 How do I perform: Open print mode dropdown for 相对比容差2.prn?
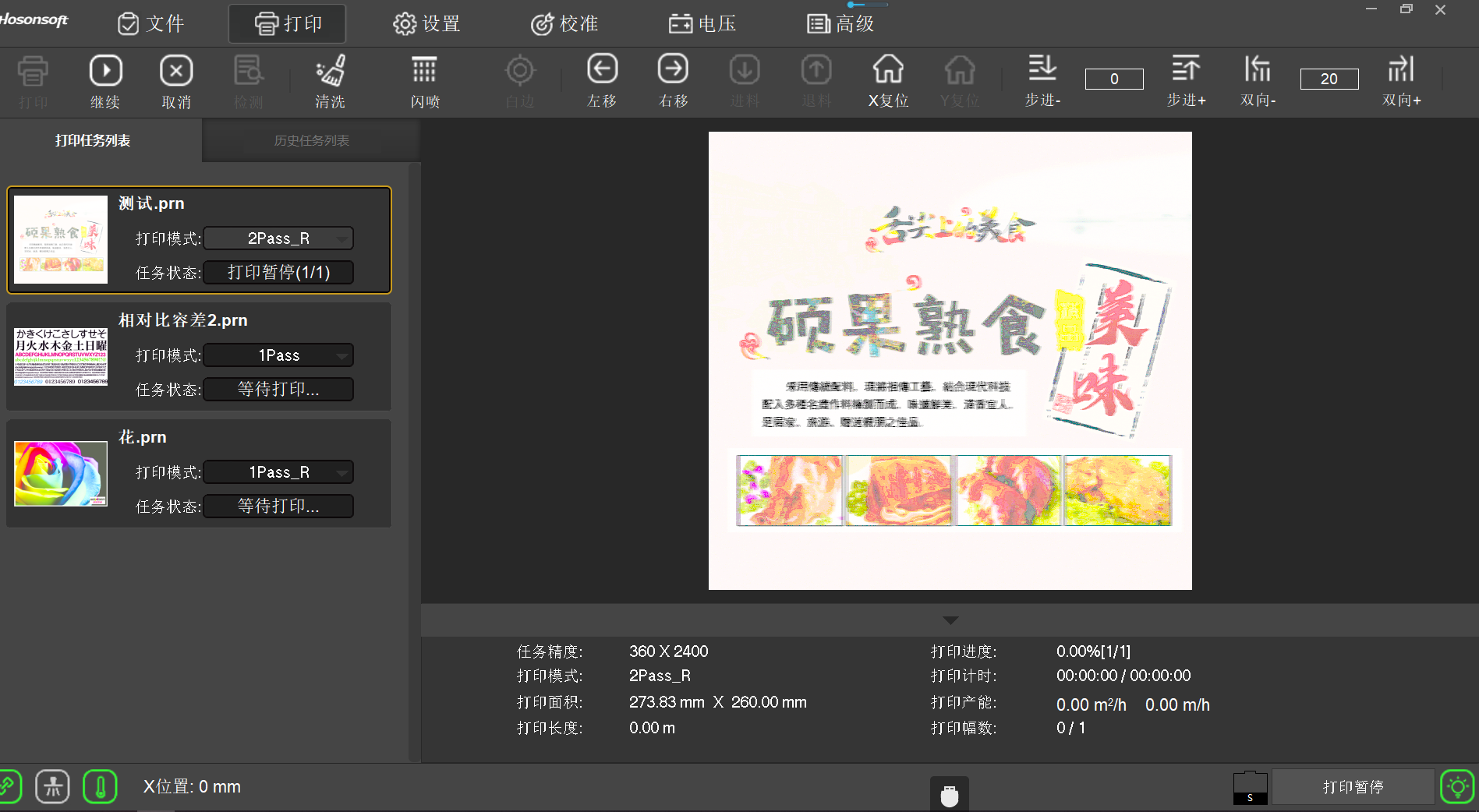[278, 355]
